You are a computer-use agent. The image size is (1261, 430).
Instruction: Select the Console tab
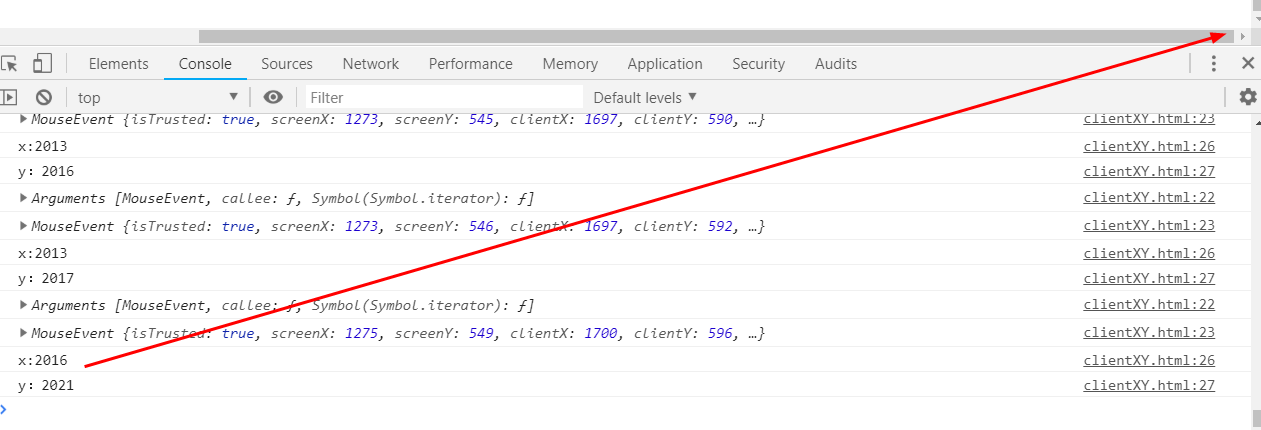coord(205,64)
